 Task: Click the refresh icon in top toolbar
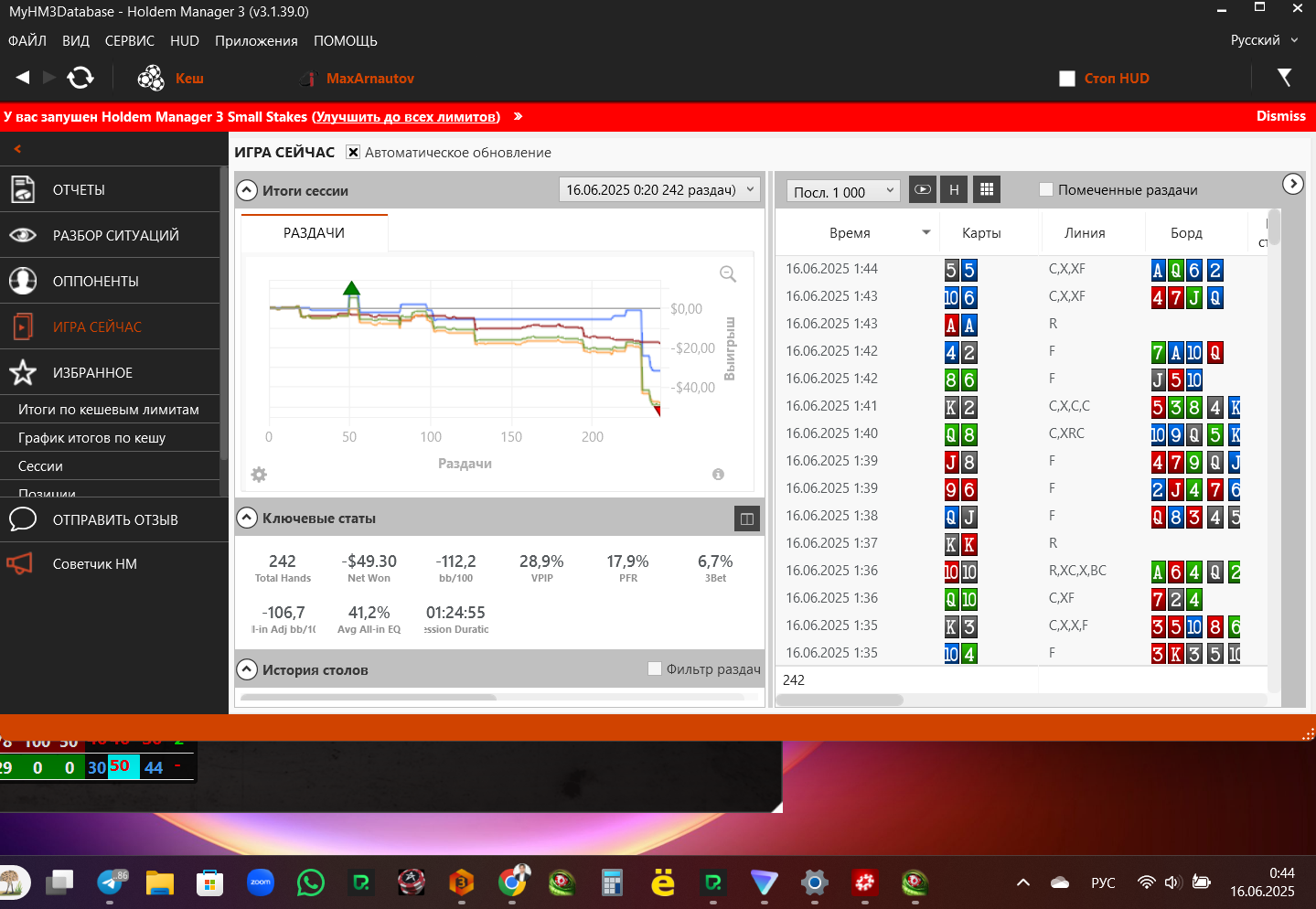click(80, 78)
